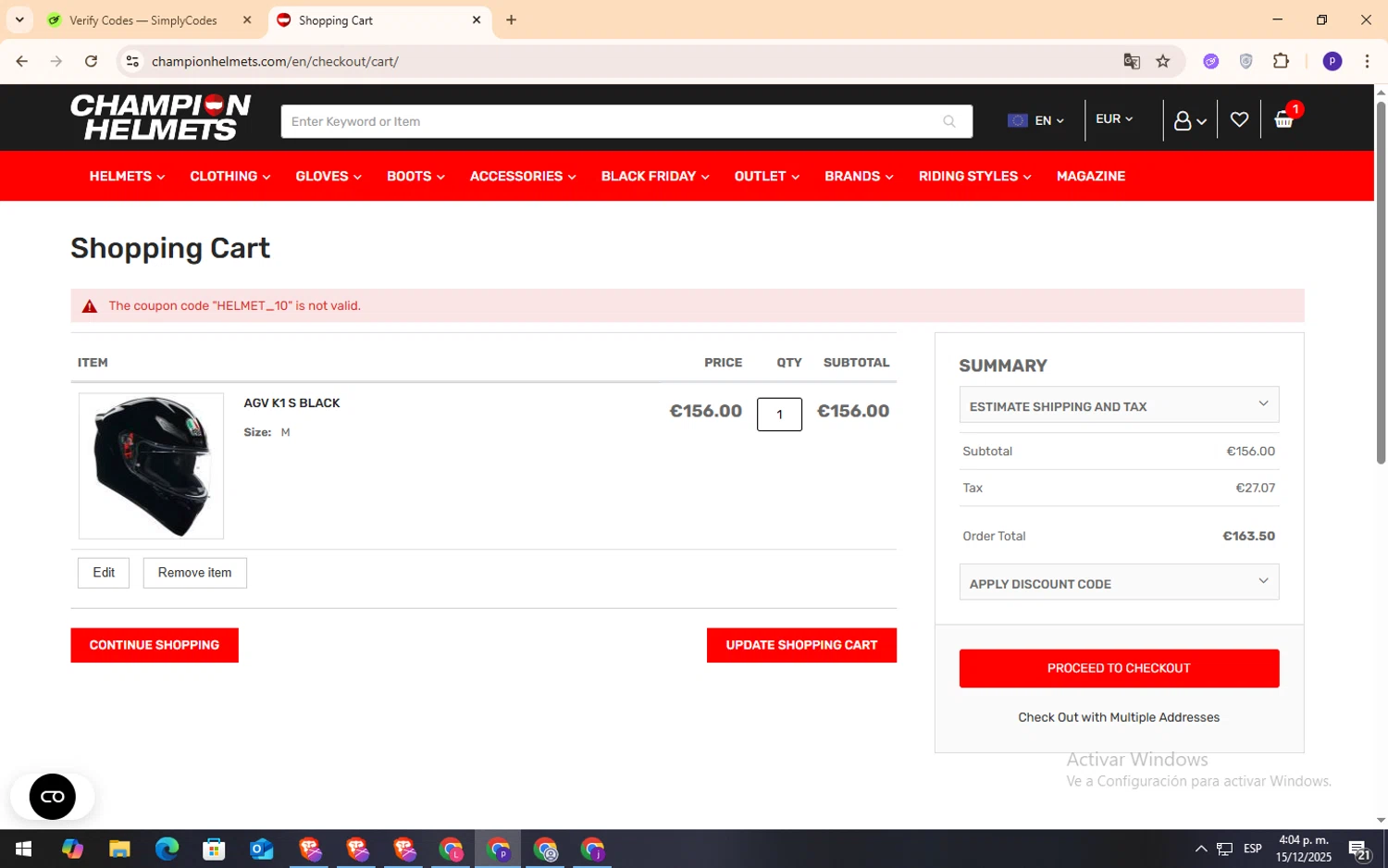Click Proceed to Checkout button

tap(1119, 668)
